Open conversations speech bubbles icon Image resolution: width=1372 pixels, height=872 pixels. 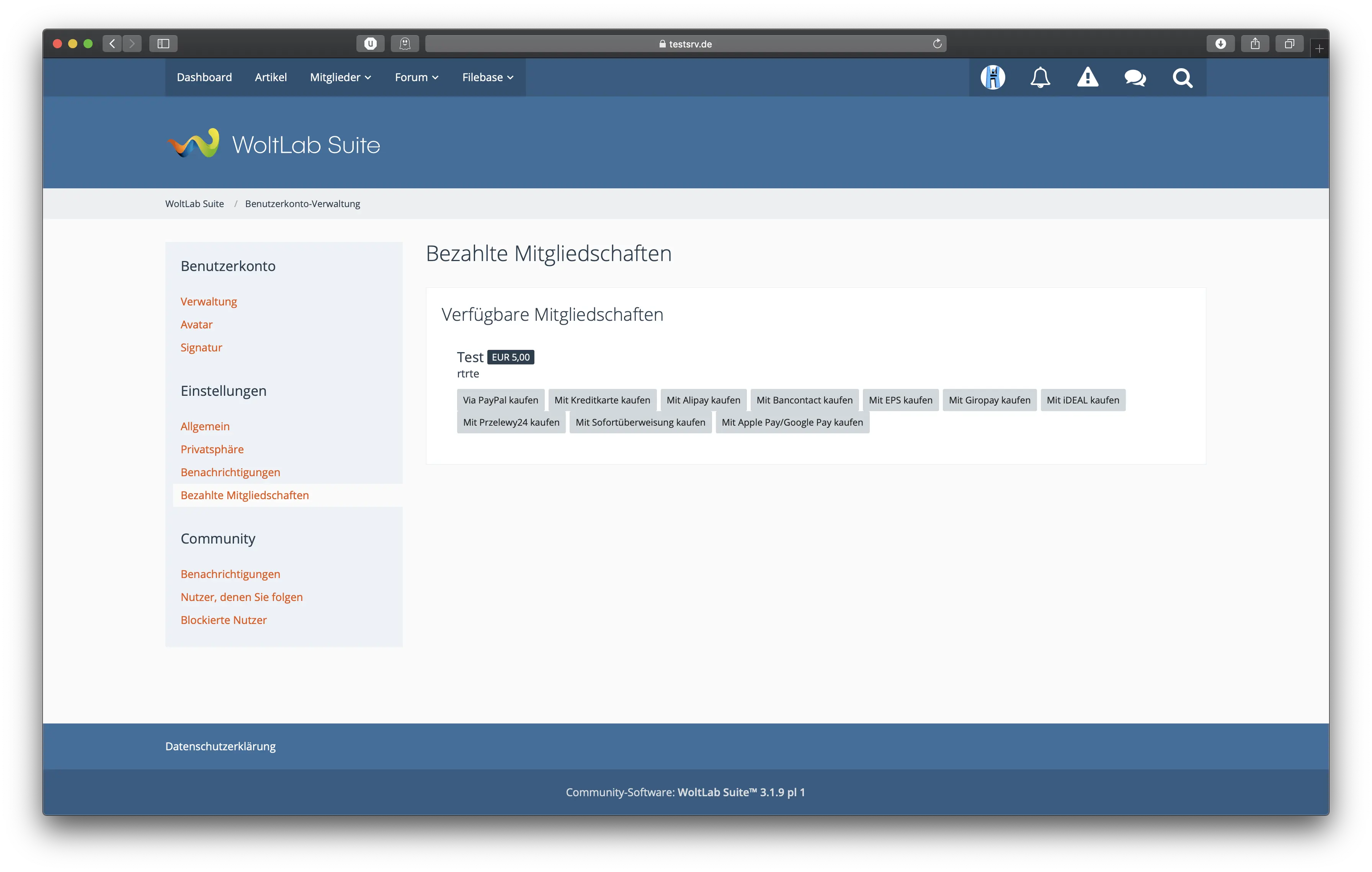tap(1135, 77)
